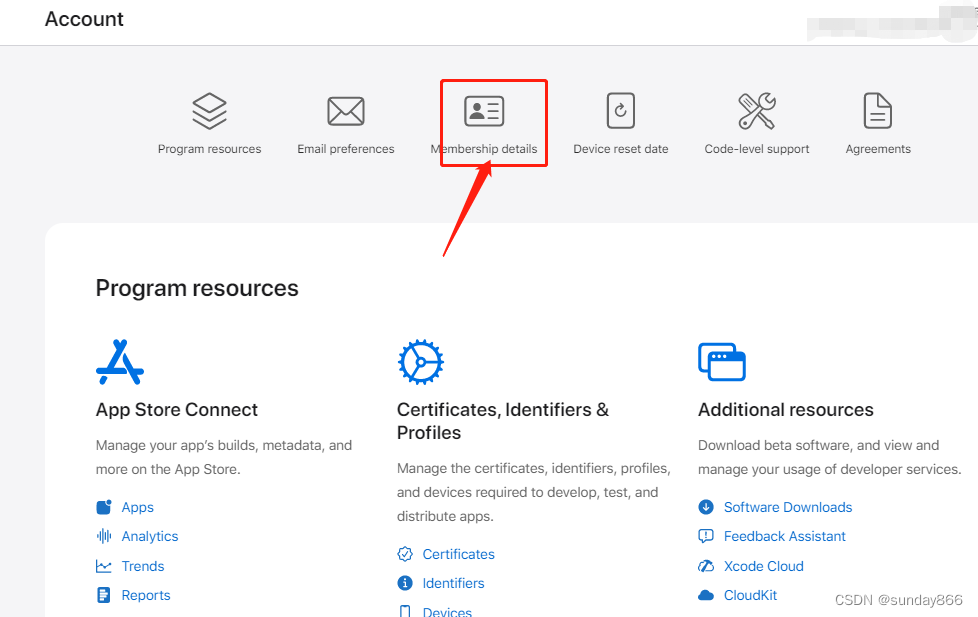Viewport: 978px width, 617px height.
Task: Go to Code-level support label
Action: (x=757, y=149)
